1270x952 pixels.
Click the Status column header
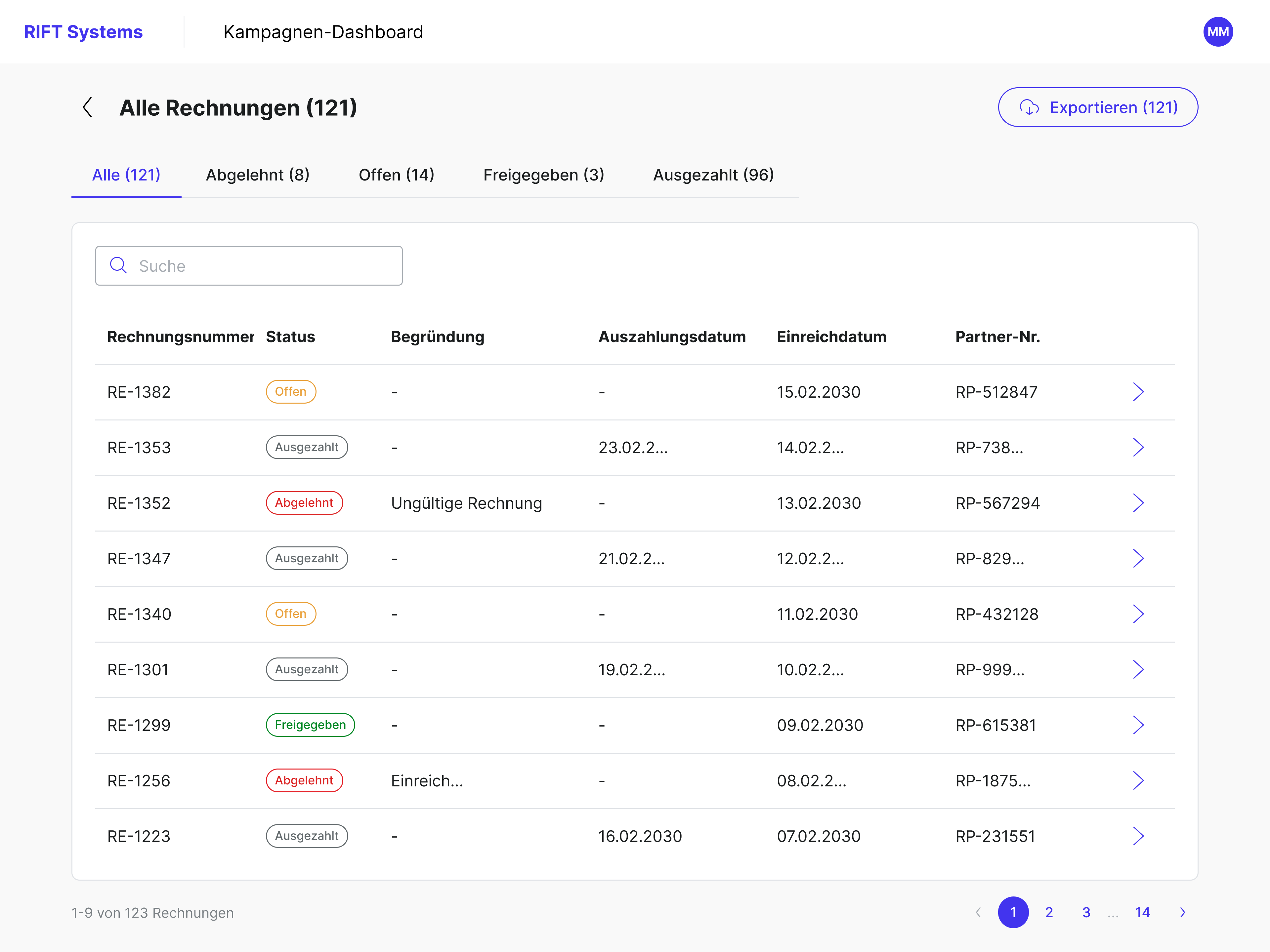click(290, 337)
